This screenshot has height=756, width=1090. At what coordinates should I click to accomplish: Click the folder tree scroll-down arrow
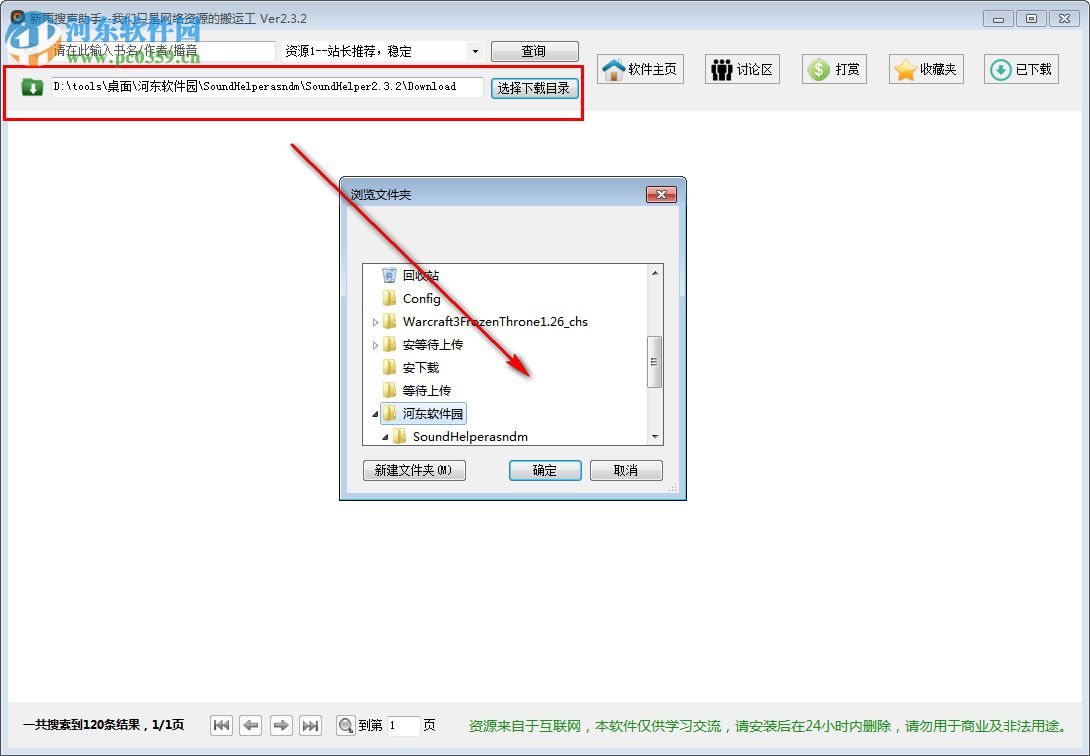(x=655, y=436)
